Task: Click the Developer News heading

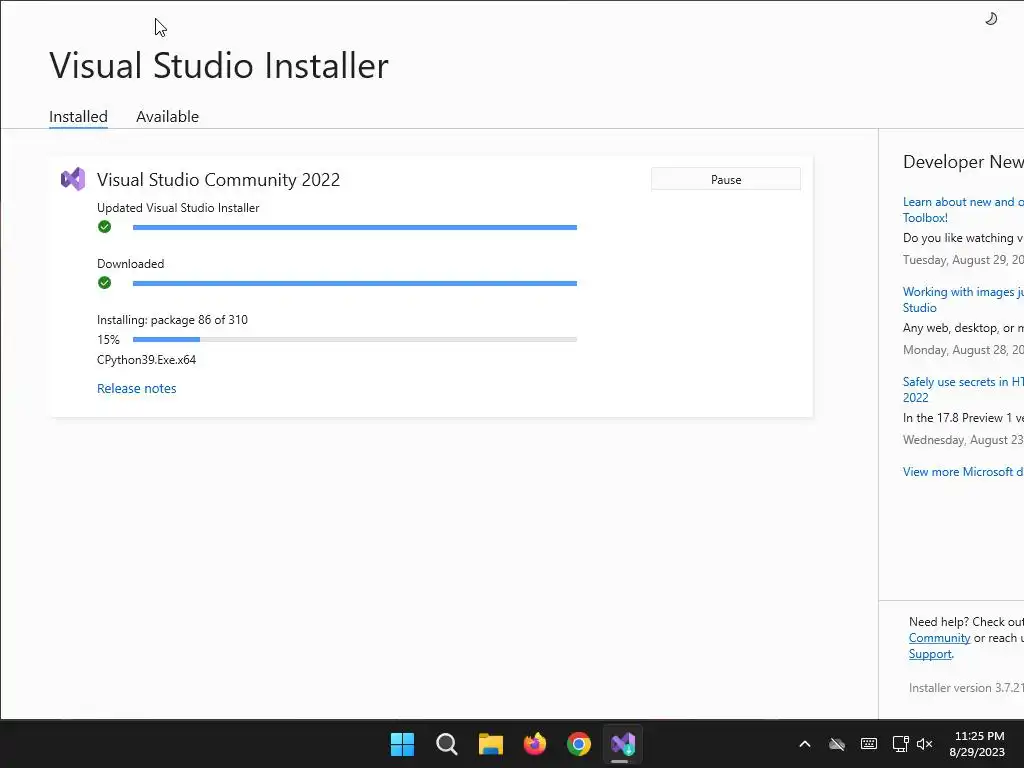Action: (x=963, y=162)
